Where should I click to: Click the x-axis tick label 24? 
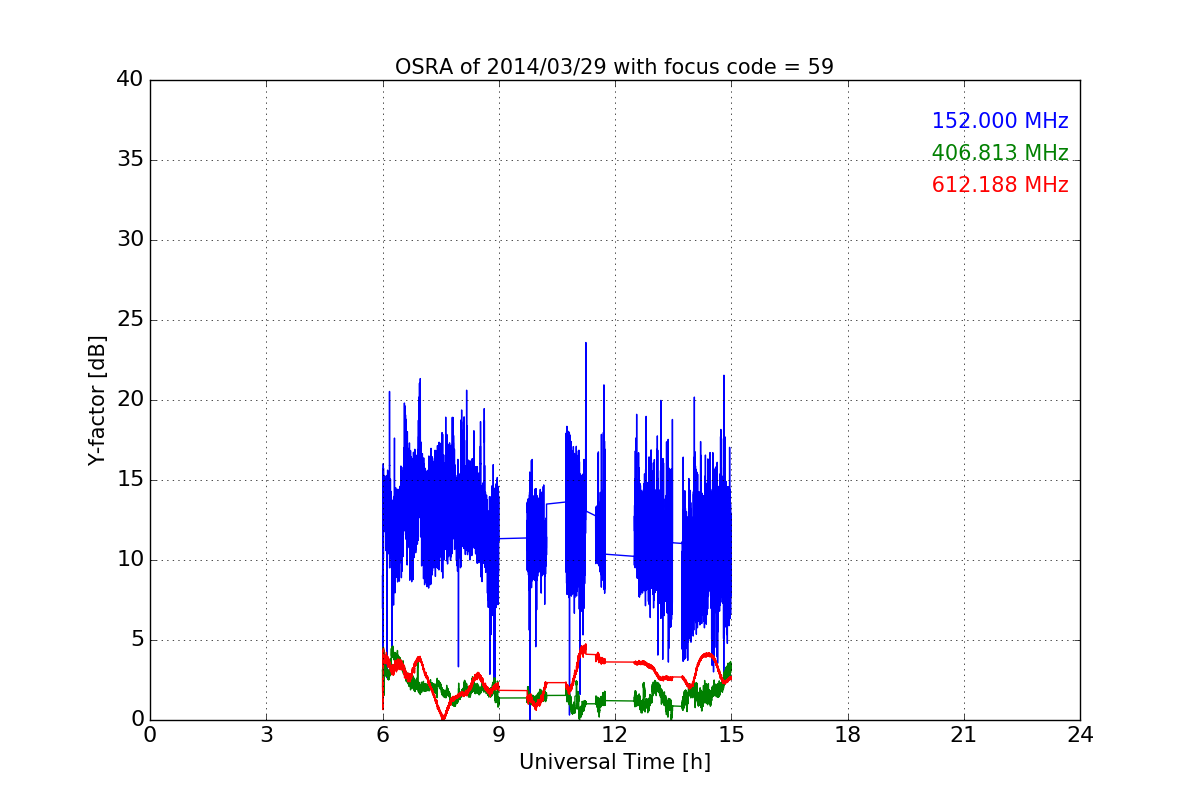click(1080, 735)
